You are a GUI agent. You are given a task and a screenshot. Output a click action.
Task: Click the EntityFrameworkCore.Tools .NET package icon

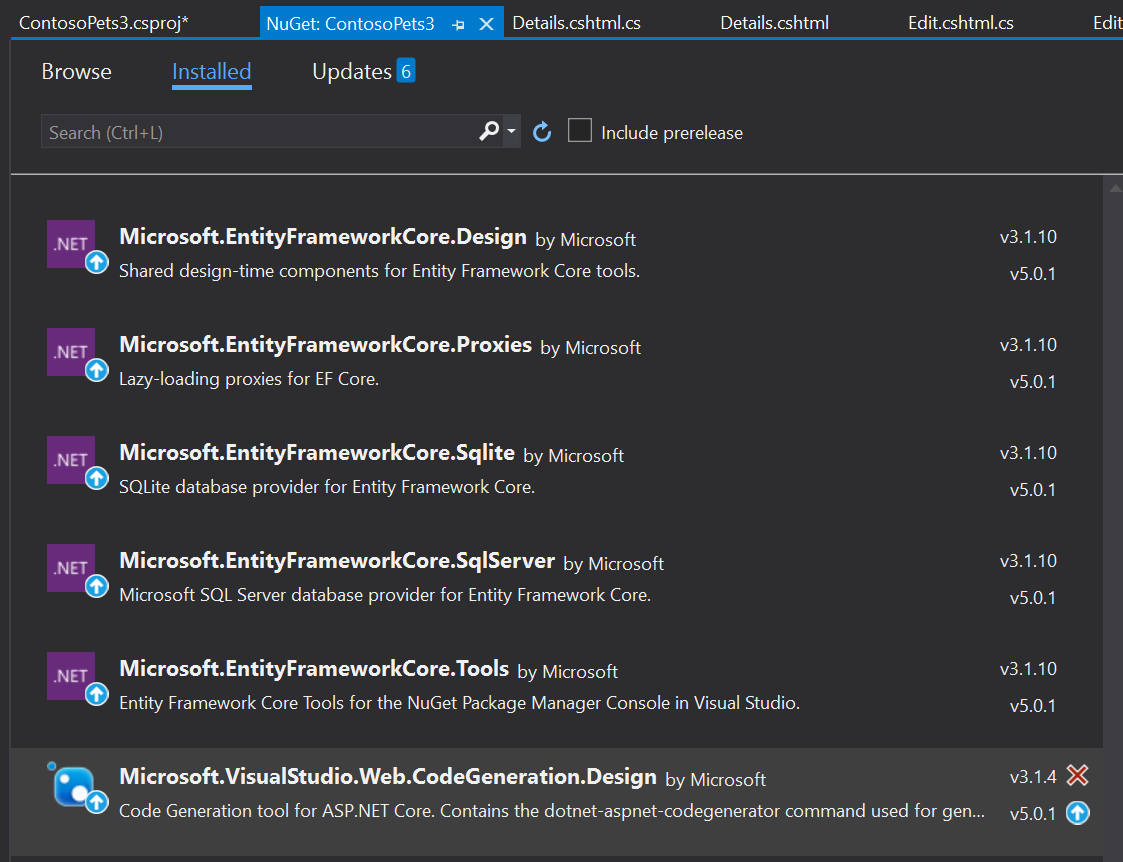click(x=71, y=676)
